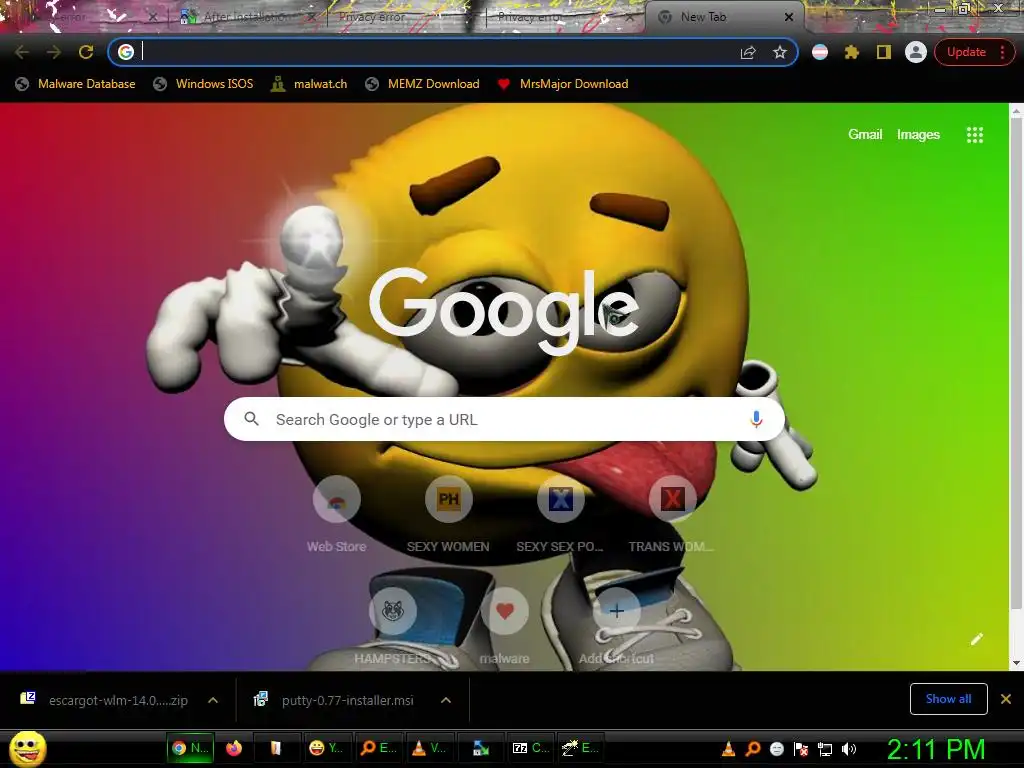Open the Malware Database bookmark

coord(76,84)
